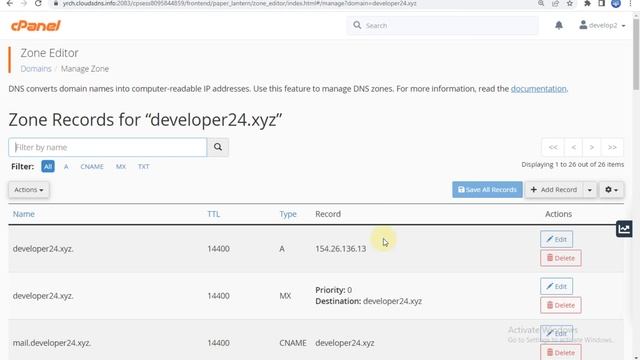Reload the page
The image size is (640, 360).
click(x=38, y=3)
